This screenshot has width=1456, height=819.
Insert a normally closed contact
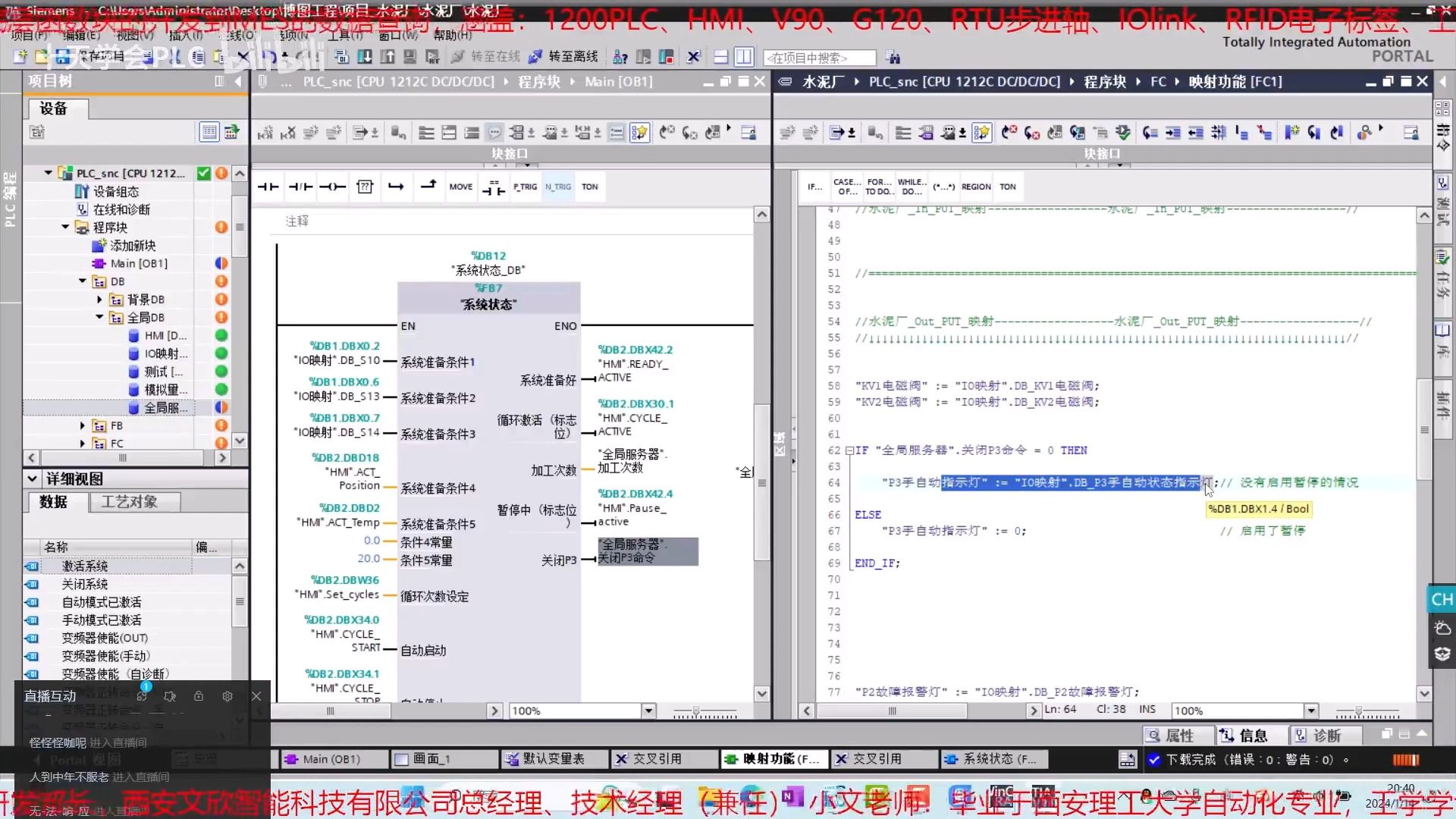(300, 187)
